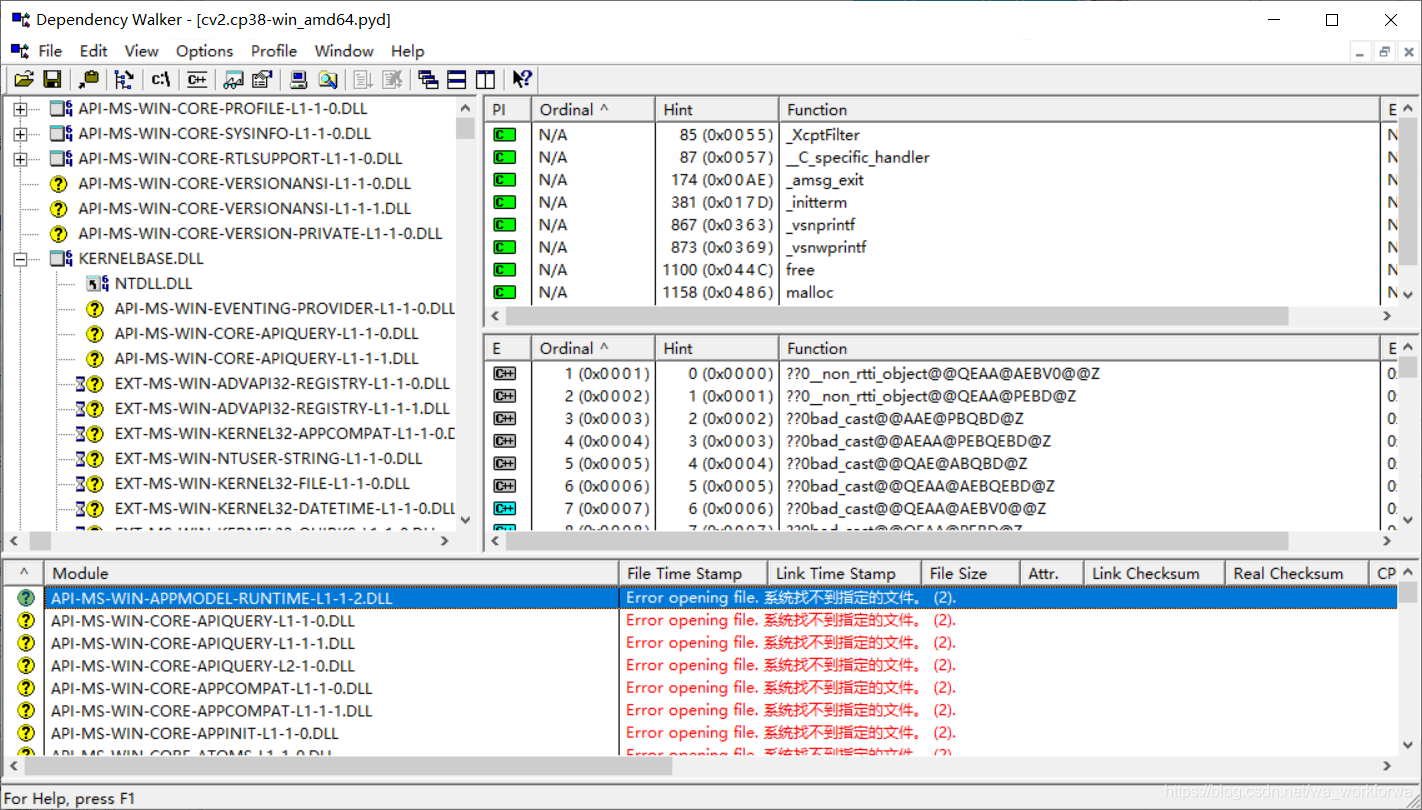Image resolution: width=1422 pixels, height=810 pixels.
Task: Click the Copy clipboard toolbar icon
Action: click(89, 79)
